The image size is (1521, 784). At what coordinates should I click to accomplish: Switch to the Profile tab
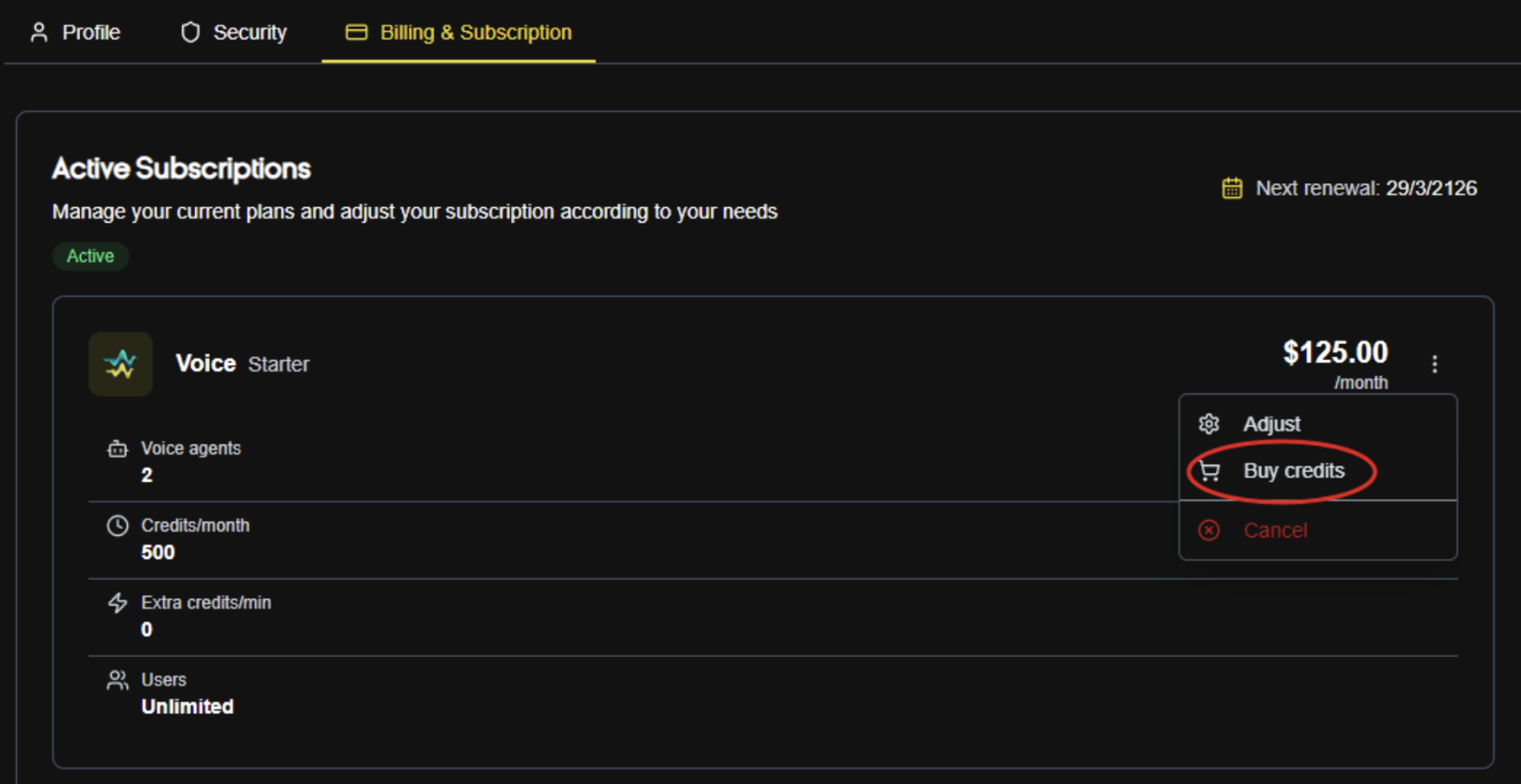[76, 33]
